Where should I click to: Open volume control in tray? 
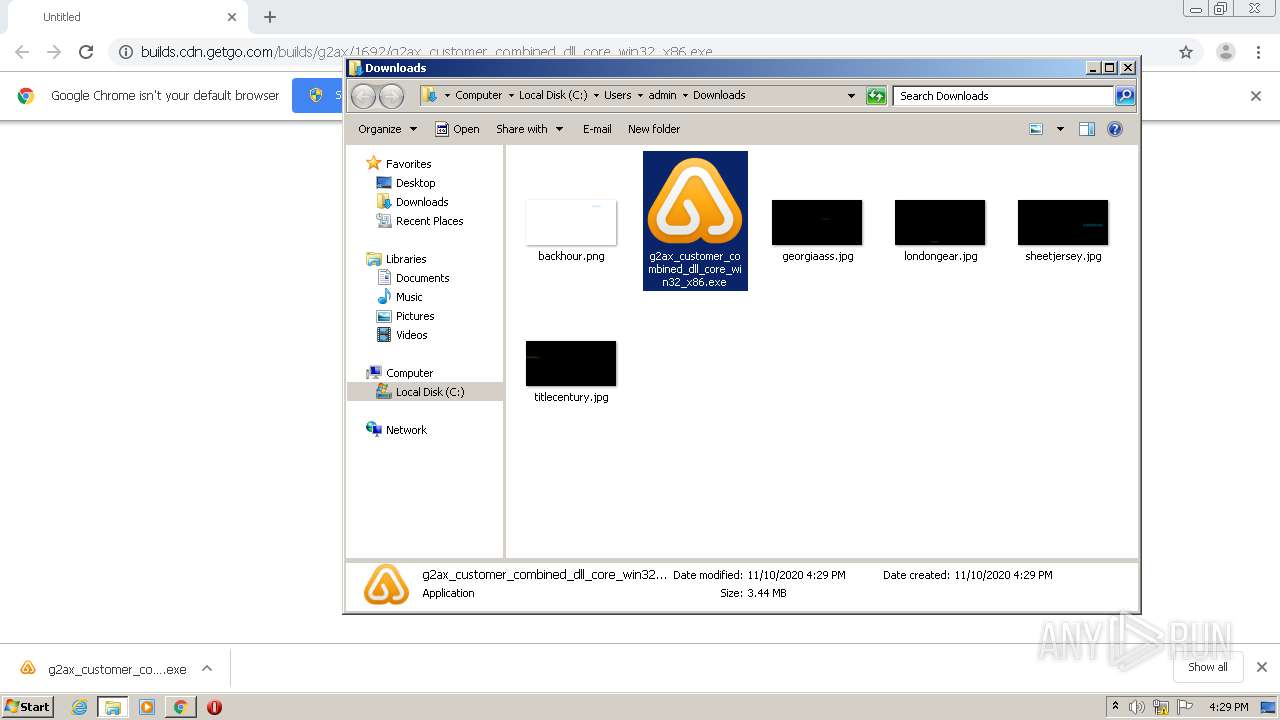(1137, 707)
